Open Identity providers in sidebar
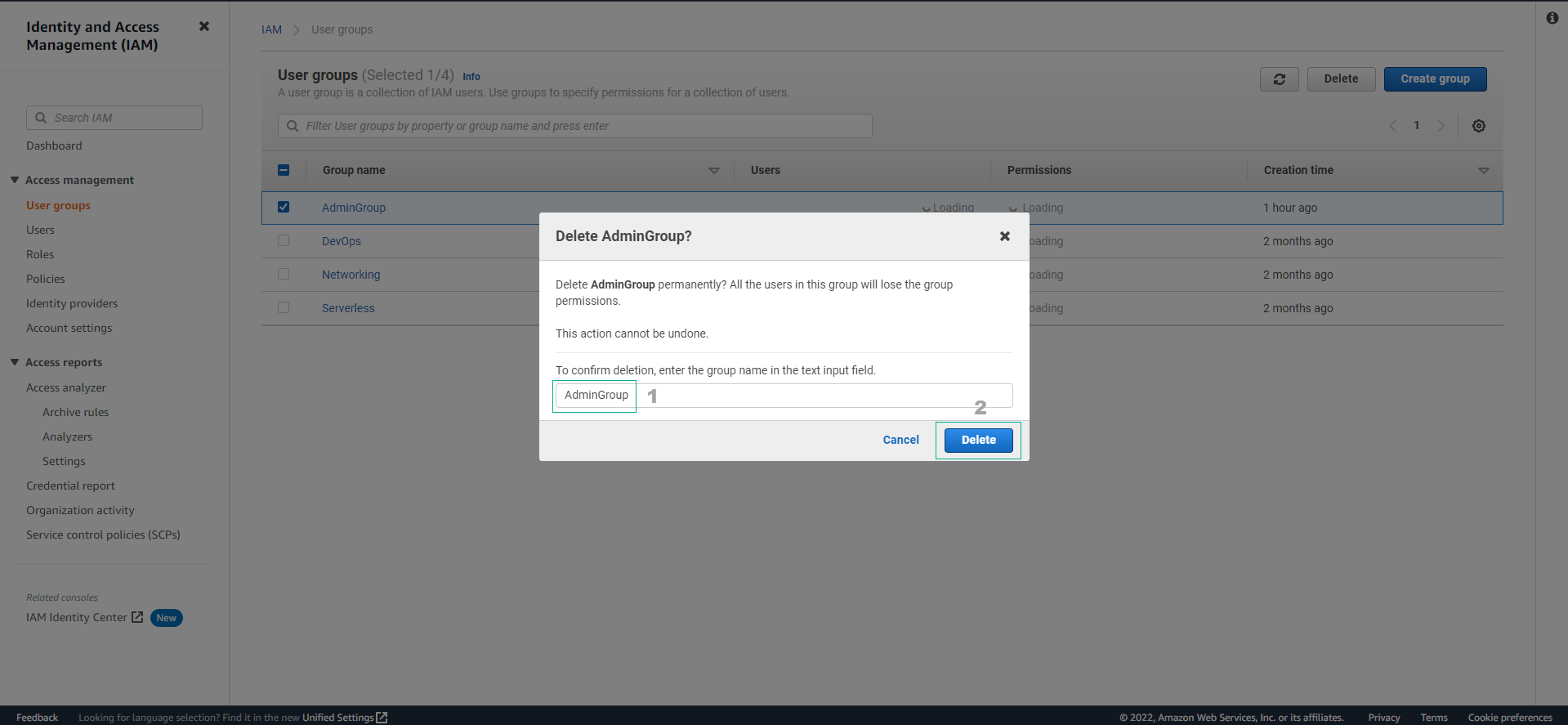The width and height of the screenshot is (1568, 725). (x=72, y=303)
